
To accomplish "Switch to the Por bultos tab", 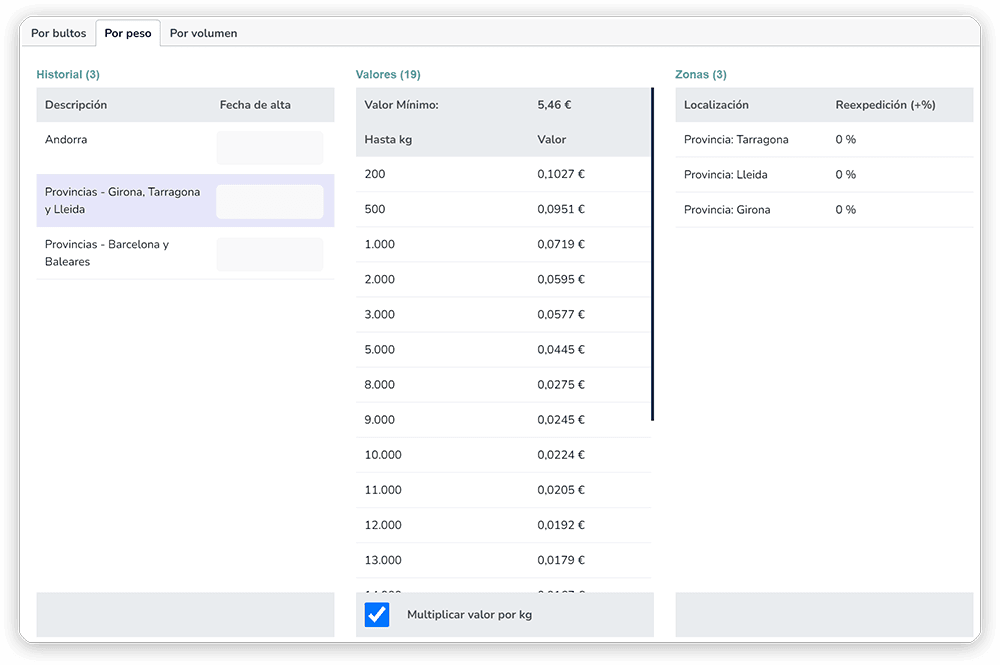I will click(58, 33).
